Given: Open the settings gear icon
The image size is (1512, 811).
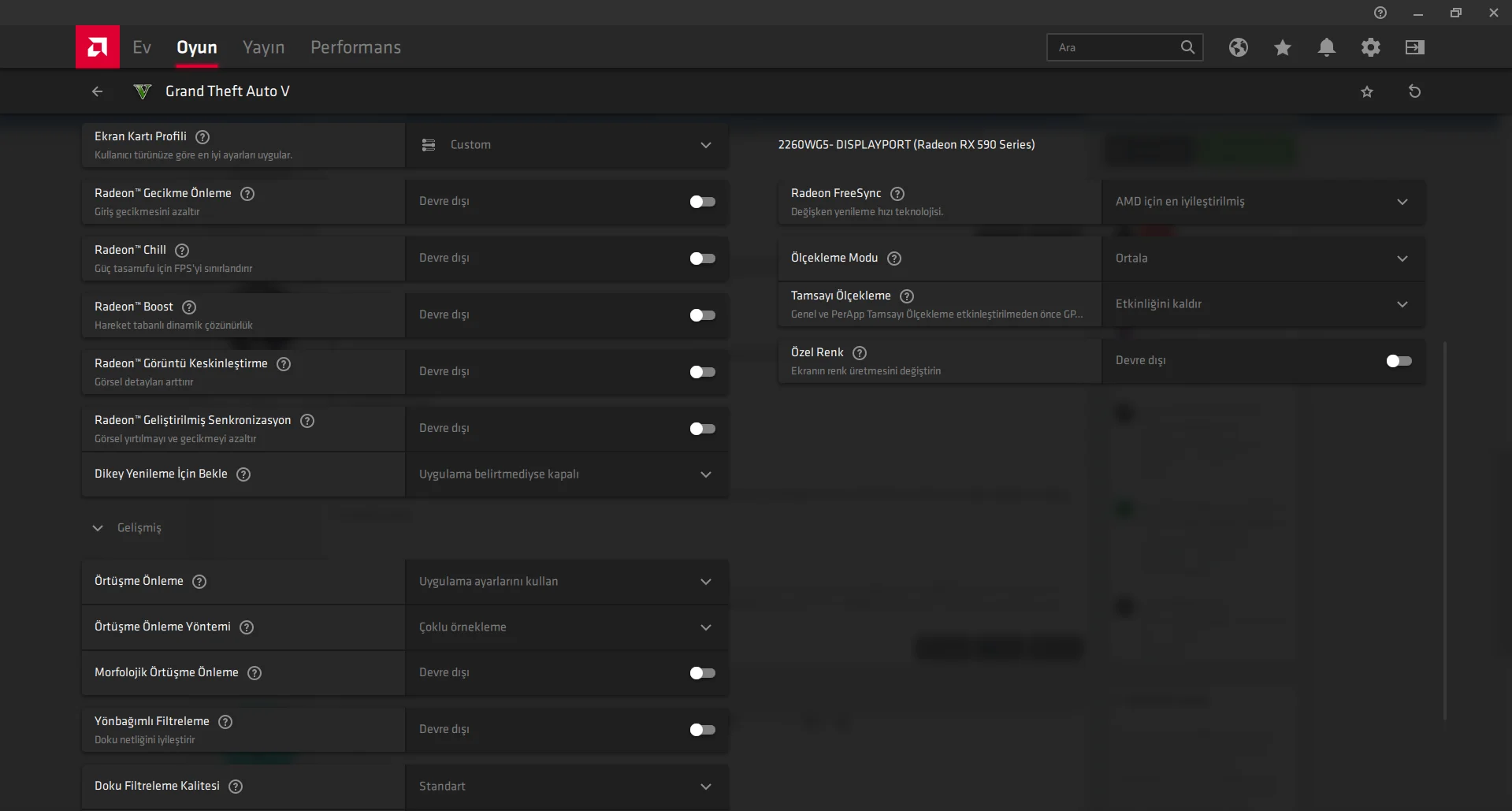Looking at the screenshot, I should (1370, 47).
